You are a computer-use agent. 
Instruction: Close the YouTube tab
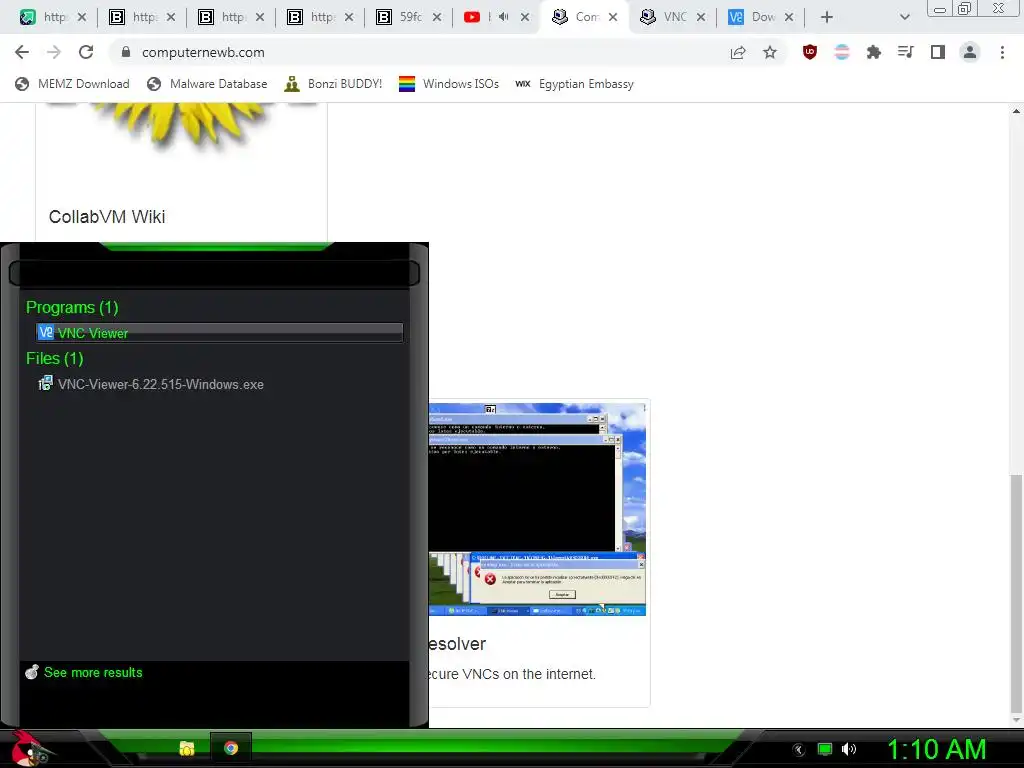point(525,17)
